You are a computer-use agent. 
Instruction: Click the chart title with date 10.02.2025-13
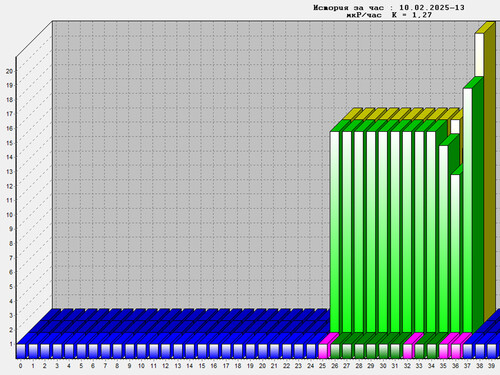(389, 7)
